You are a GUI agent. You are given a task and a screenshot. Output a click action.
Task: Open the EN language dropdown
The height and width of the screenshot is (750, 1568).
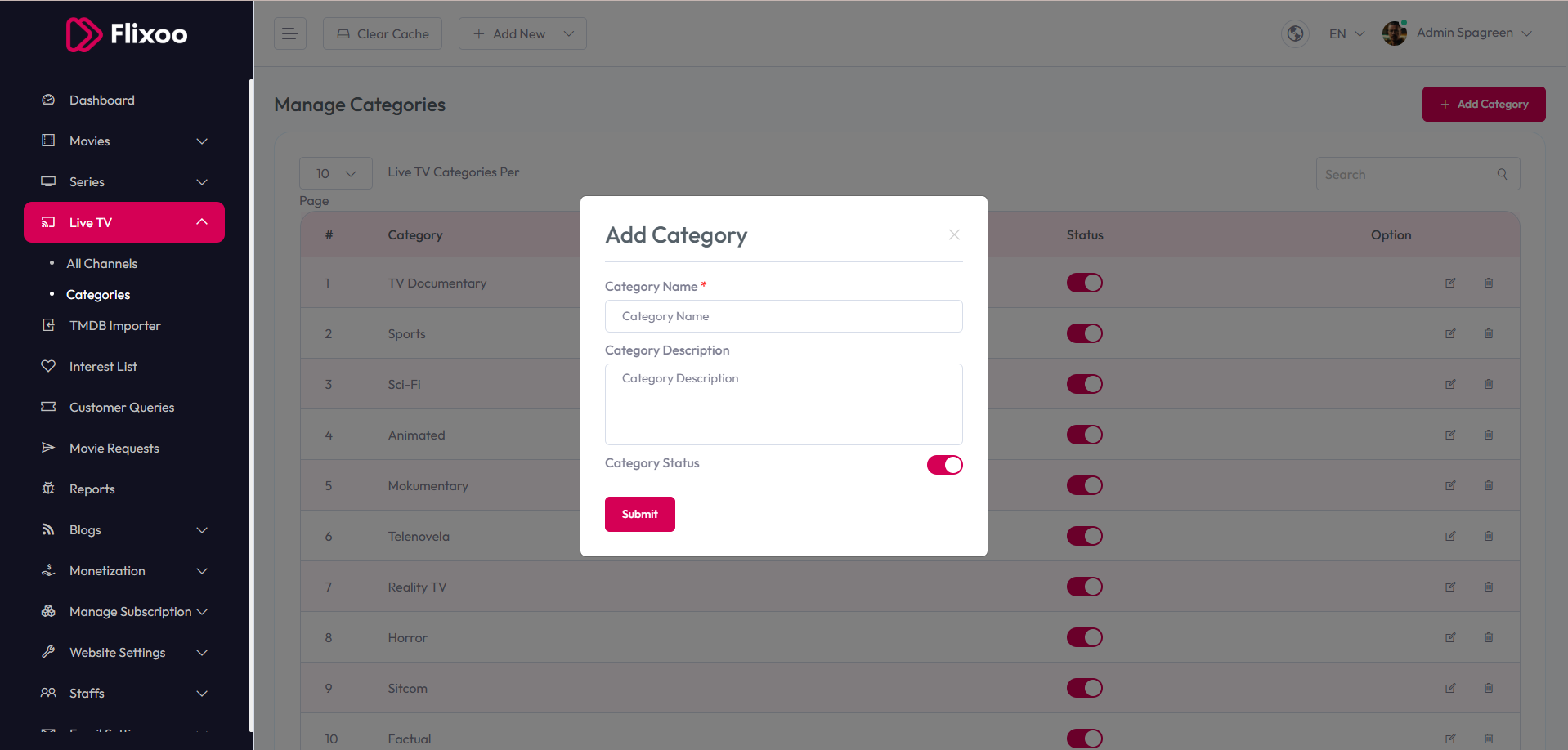click(1346, 33)
